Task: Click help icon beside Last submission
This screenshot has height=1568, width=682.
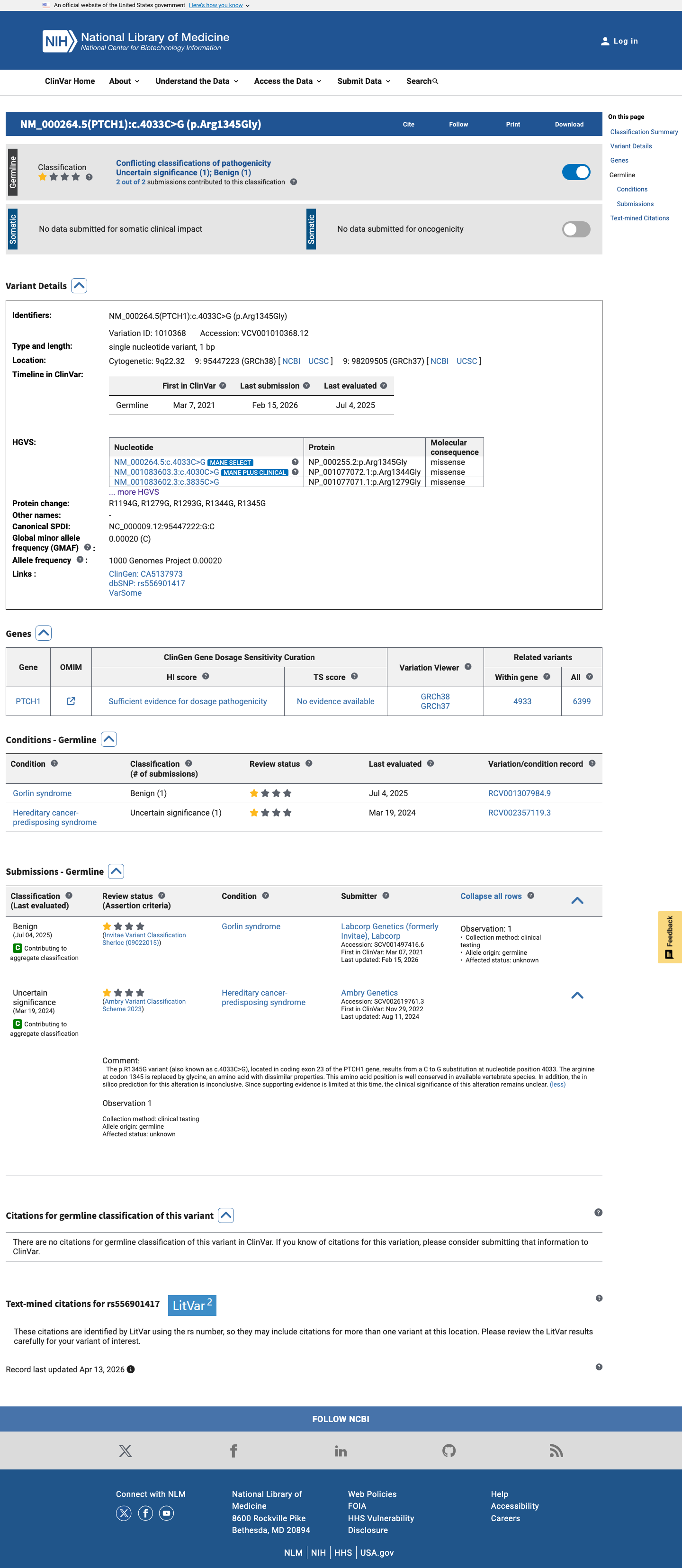Action: [x=306, y=386]
